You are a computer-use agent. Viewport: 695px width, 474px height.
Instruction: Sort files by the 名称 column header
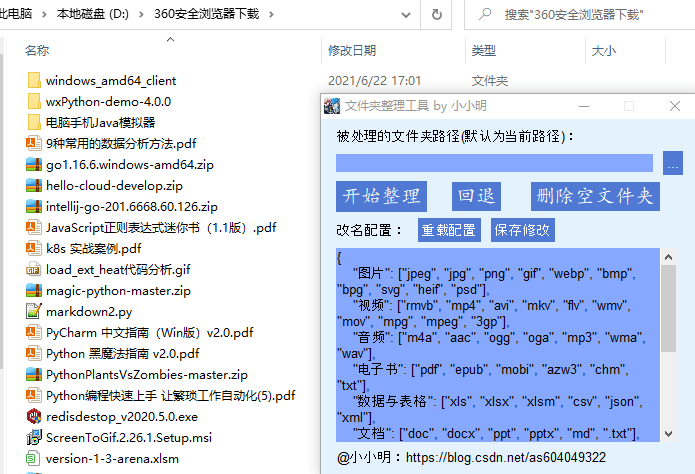tap(37, 51)
